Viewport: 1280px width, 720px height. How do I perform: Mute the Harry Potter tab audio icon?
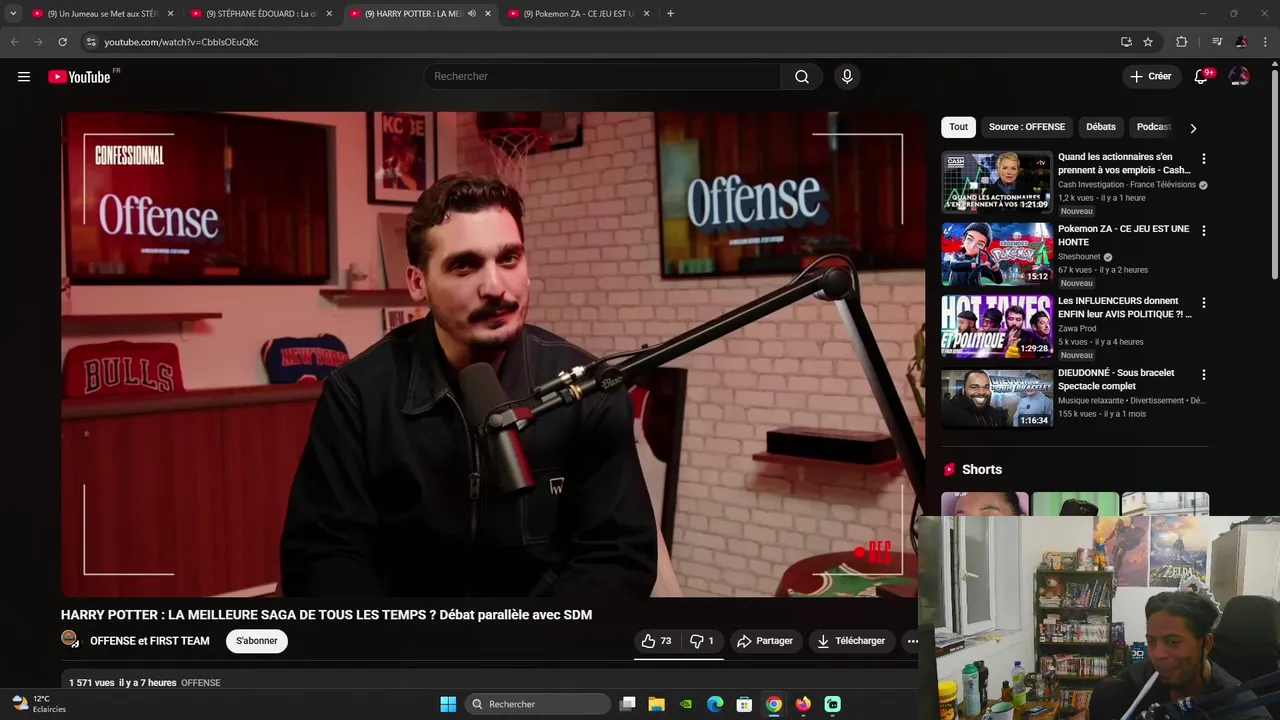[x=472, y=14]
